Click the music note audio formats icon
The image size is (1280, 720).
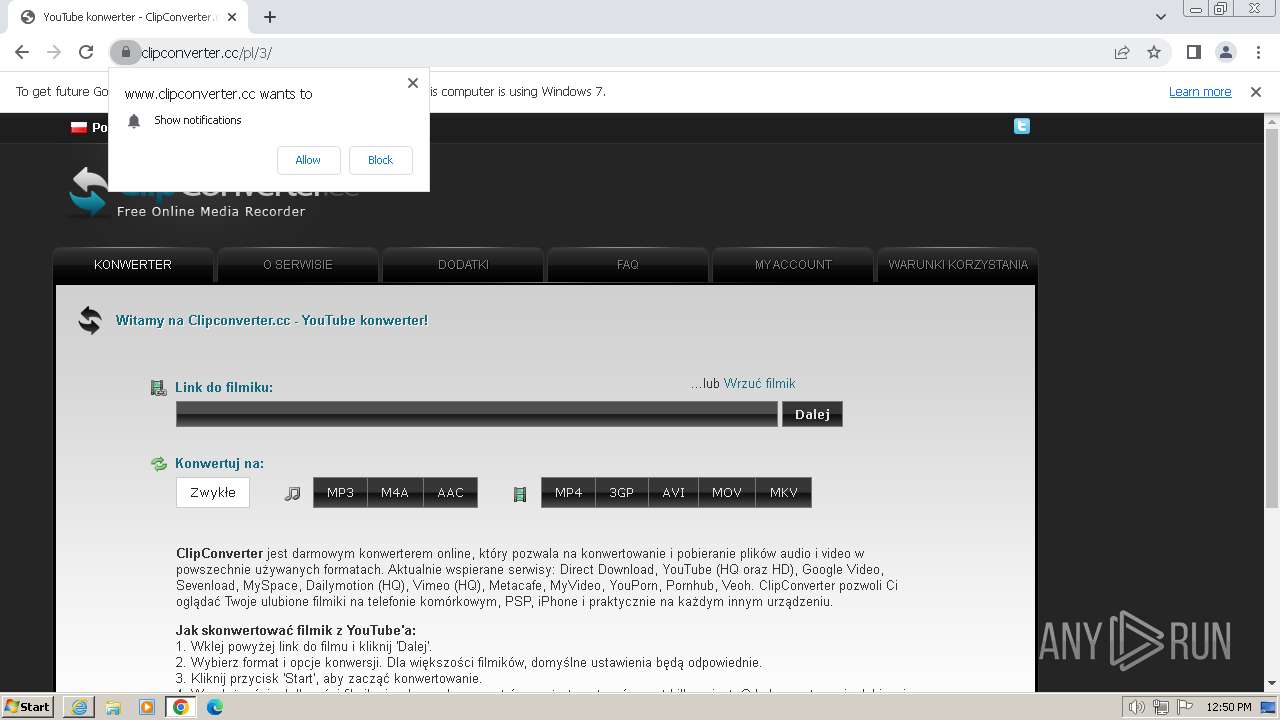point(292,494)
